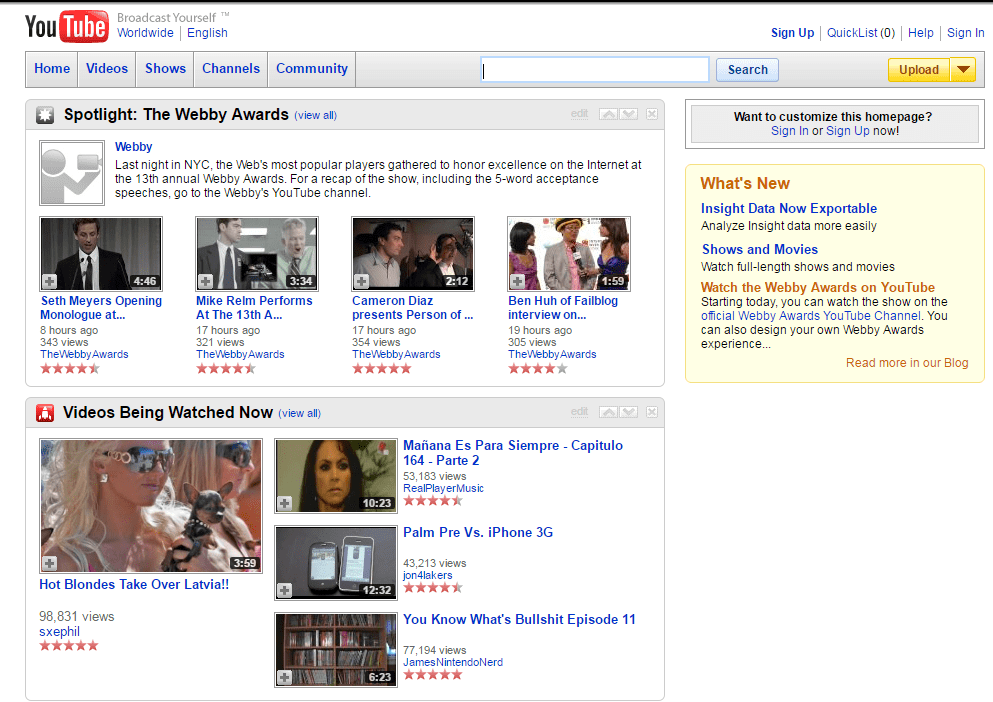This screenshot has width=993, height=702.
Task: Open the Upload button dropdown arrow
Action: (962, 70)
